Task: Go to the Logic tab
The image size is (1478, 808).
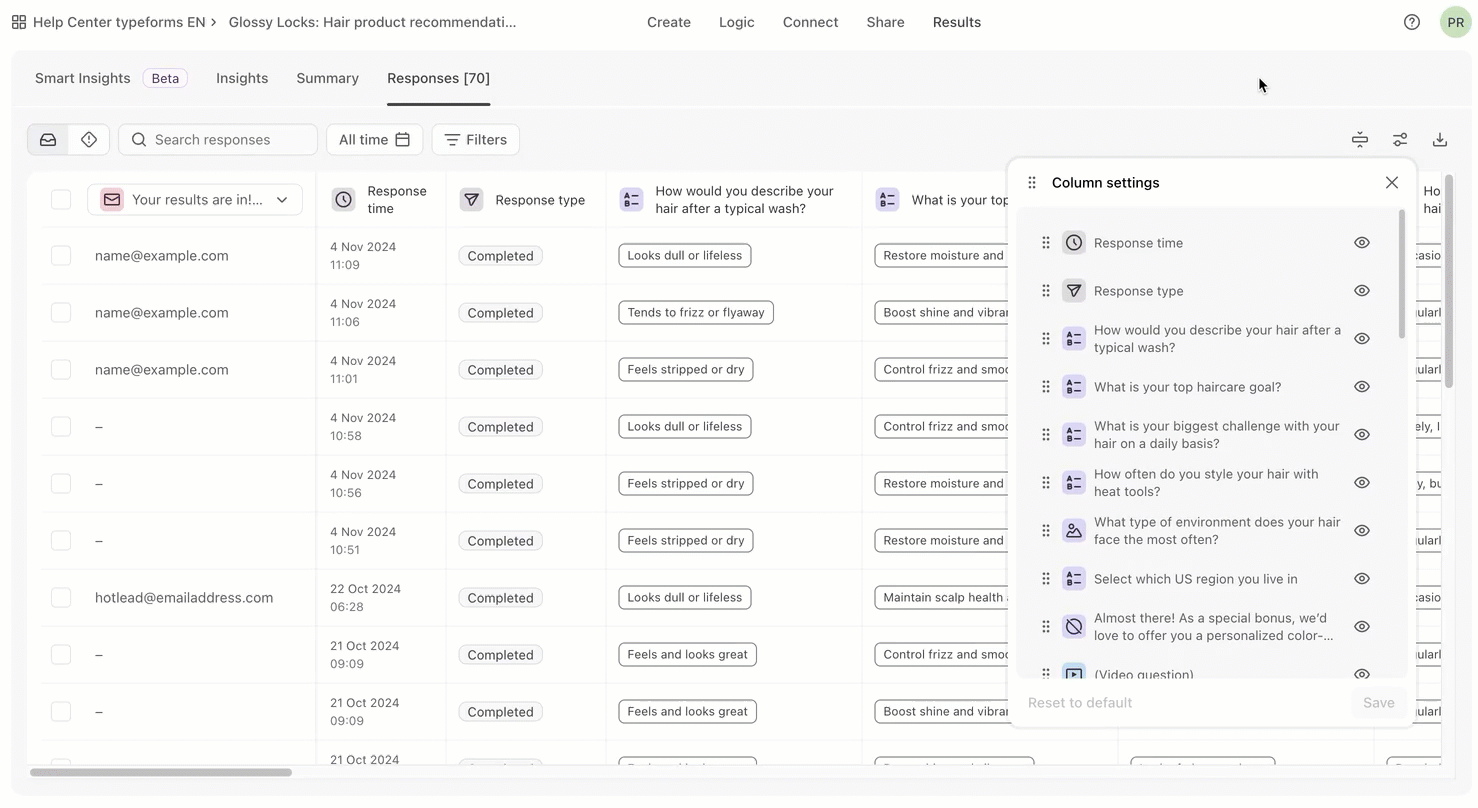Action: pyautogui.click(x=737, y=22)
